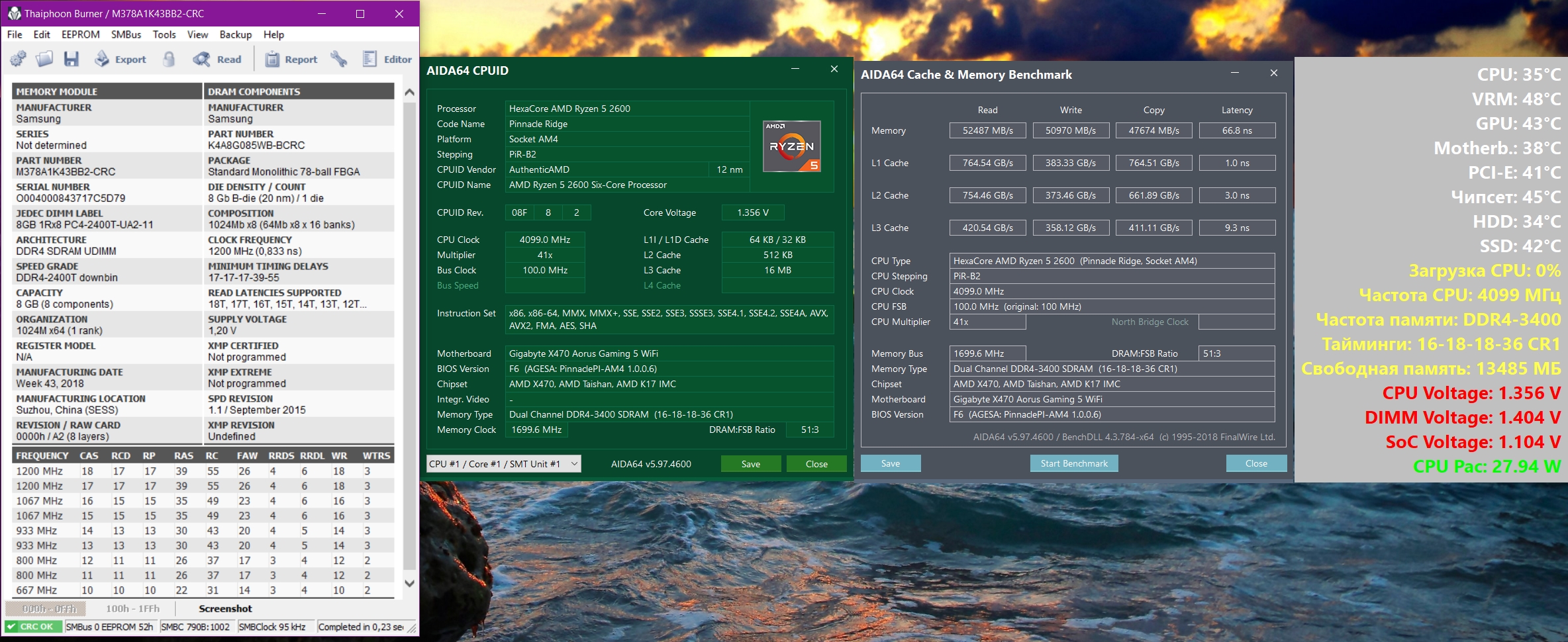Click the Instruction Set list in CPUID window
The image size is (1568, 642).
point(670,320)
